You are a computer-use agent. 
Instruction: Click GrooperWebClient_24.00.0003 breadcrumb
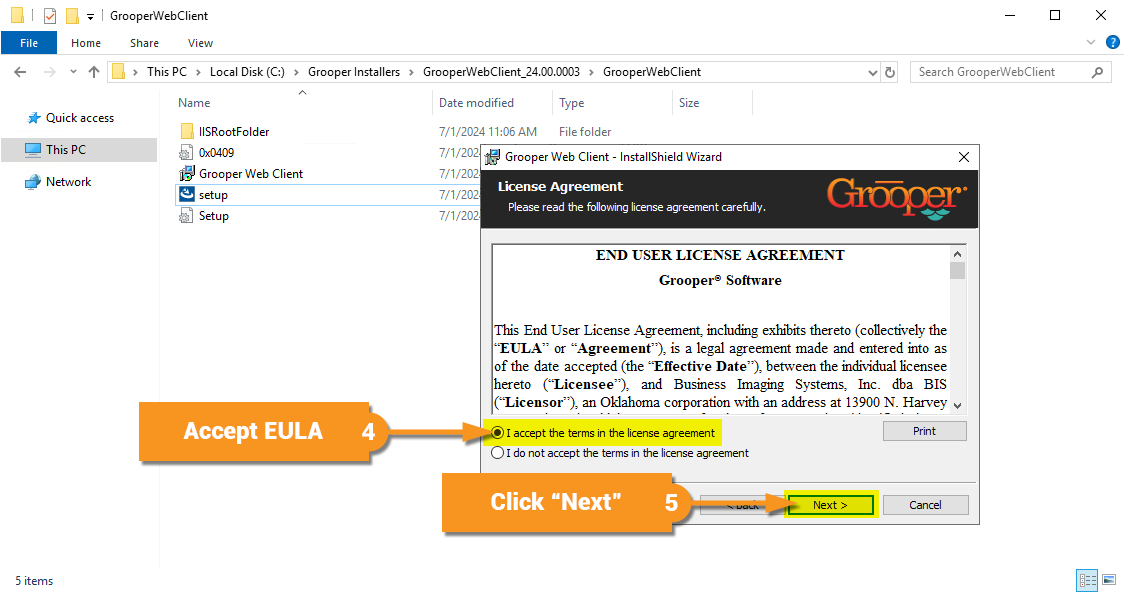pos(502,72)
